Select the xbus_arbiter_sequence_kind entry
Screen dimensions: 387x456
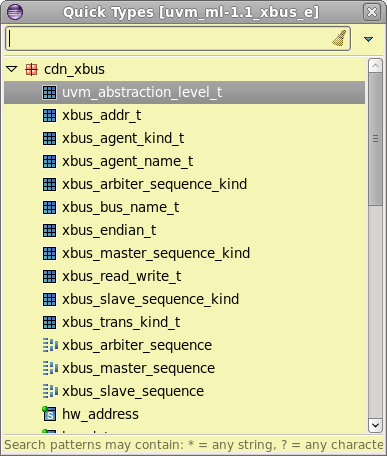pos(155,184)
